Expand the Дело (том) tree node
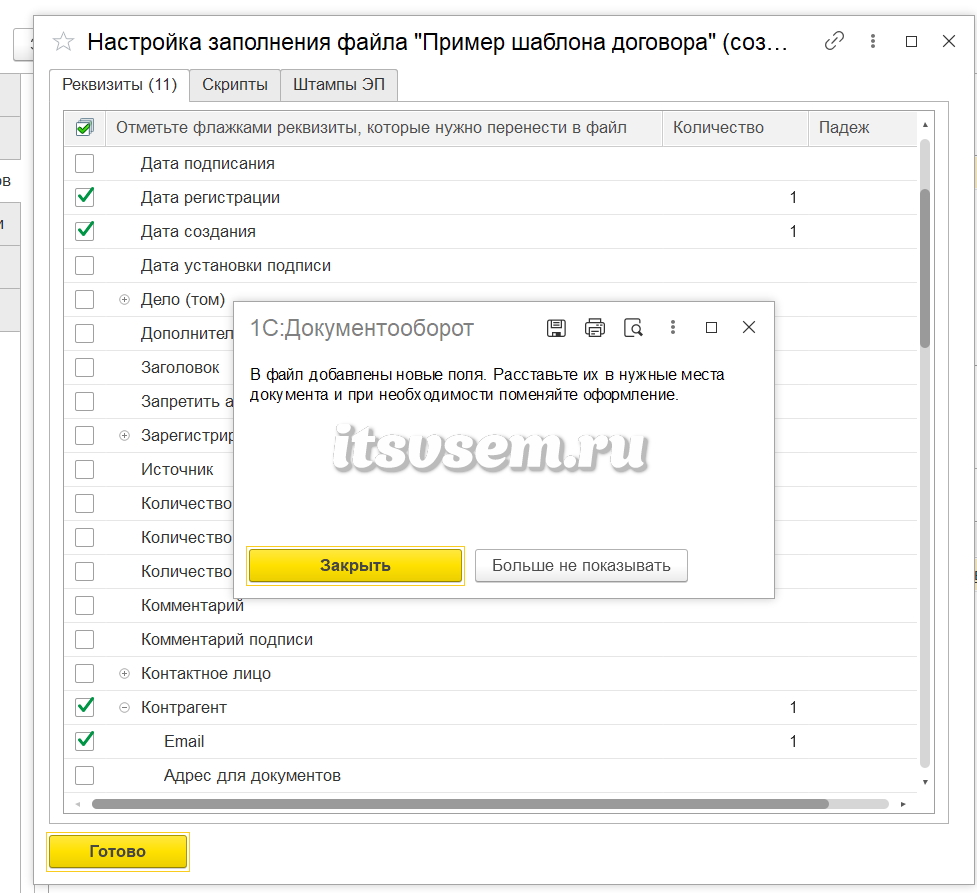Image resolution: width=977 pixels, height=893 pixels. [x=125, y=300]
